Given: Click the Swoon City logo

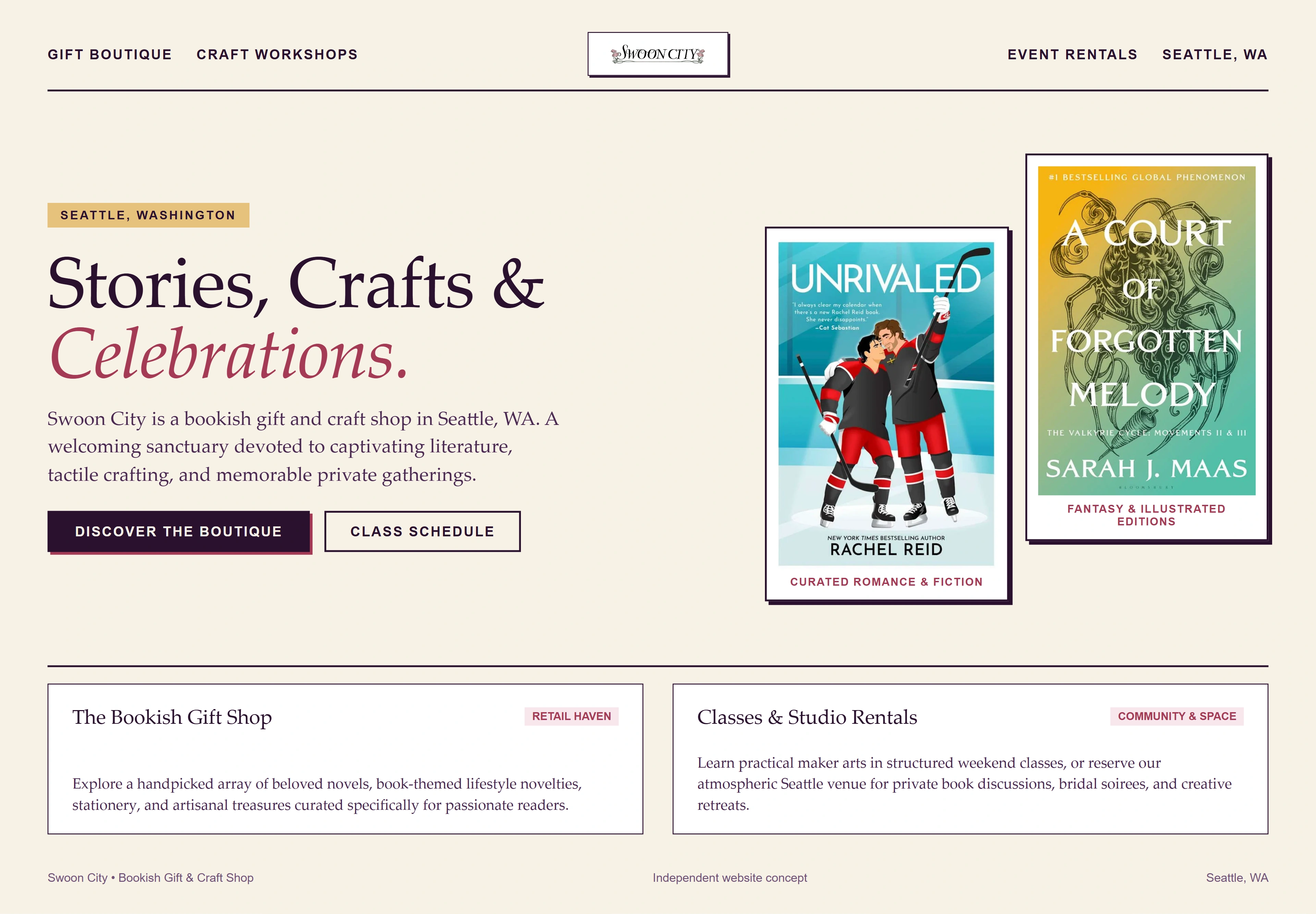Looking at the screenshot, I should coord(658,54).
